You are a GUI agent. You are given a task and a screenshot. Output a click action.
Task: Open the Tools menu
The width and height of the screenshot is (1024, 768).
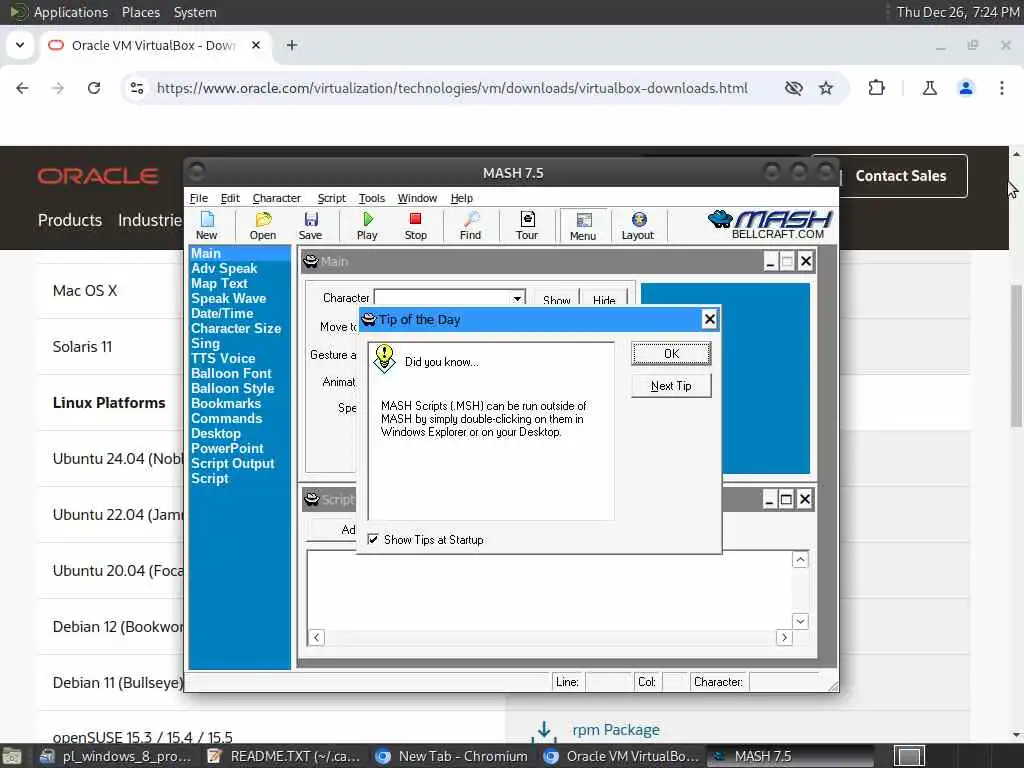pyautogui.click(x=372, y=198)
